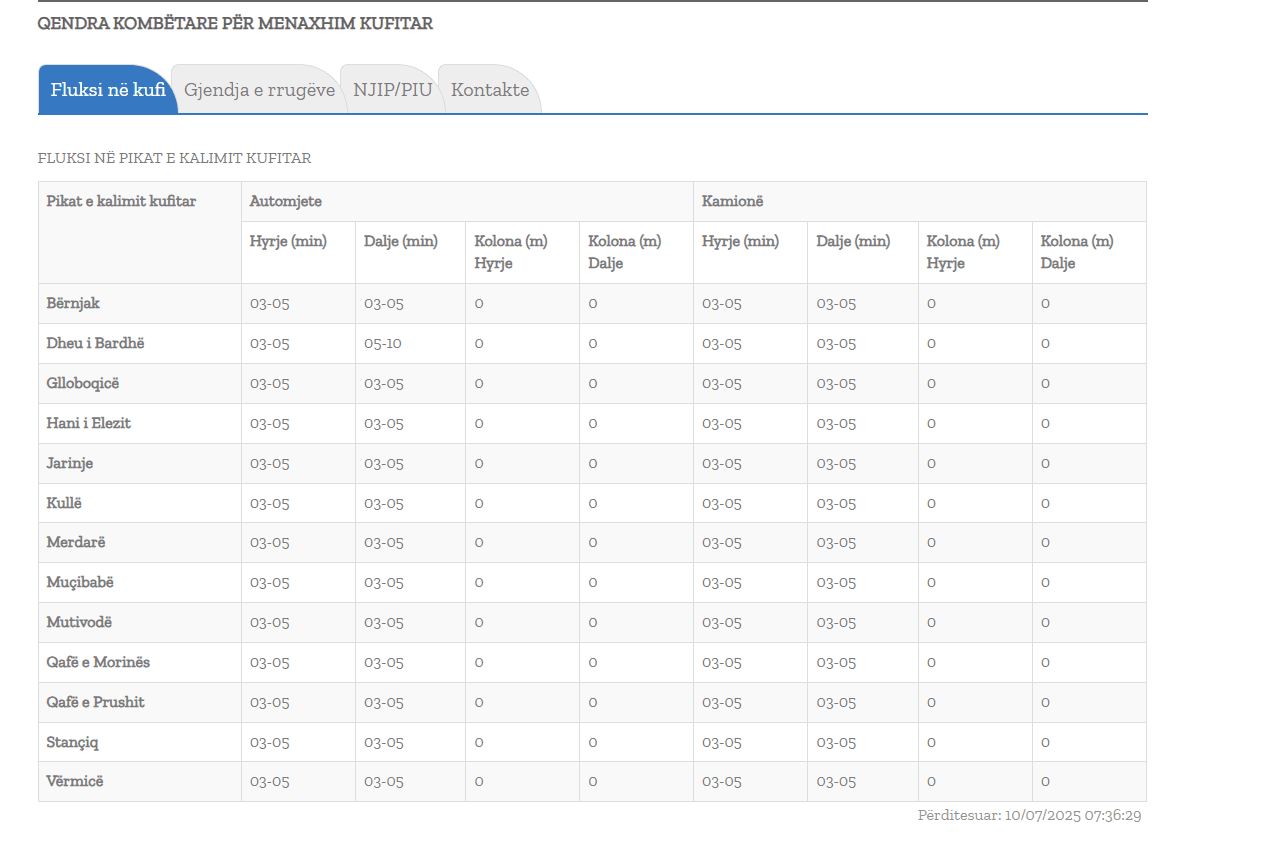Click Merdarë's vehicle entry queue value link
1278x857 pixels.
[479, 542]
